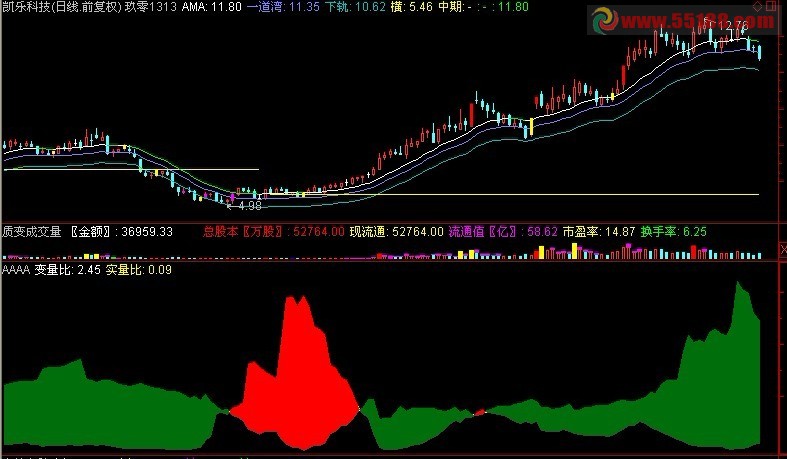Click the 一道湾: 11.35 label
This screenshot has height=459, width=787.
(x=283, y=7)
